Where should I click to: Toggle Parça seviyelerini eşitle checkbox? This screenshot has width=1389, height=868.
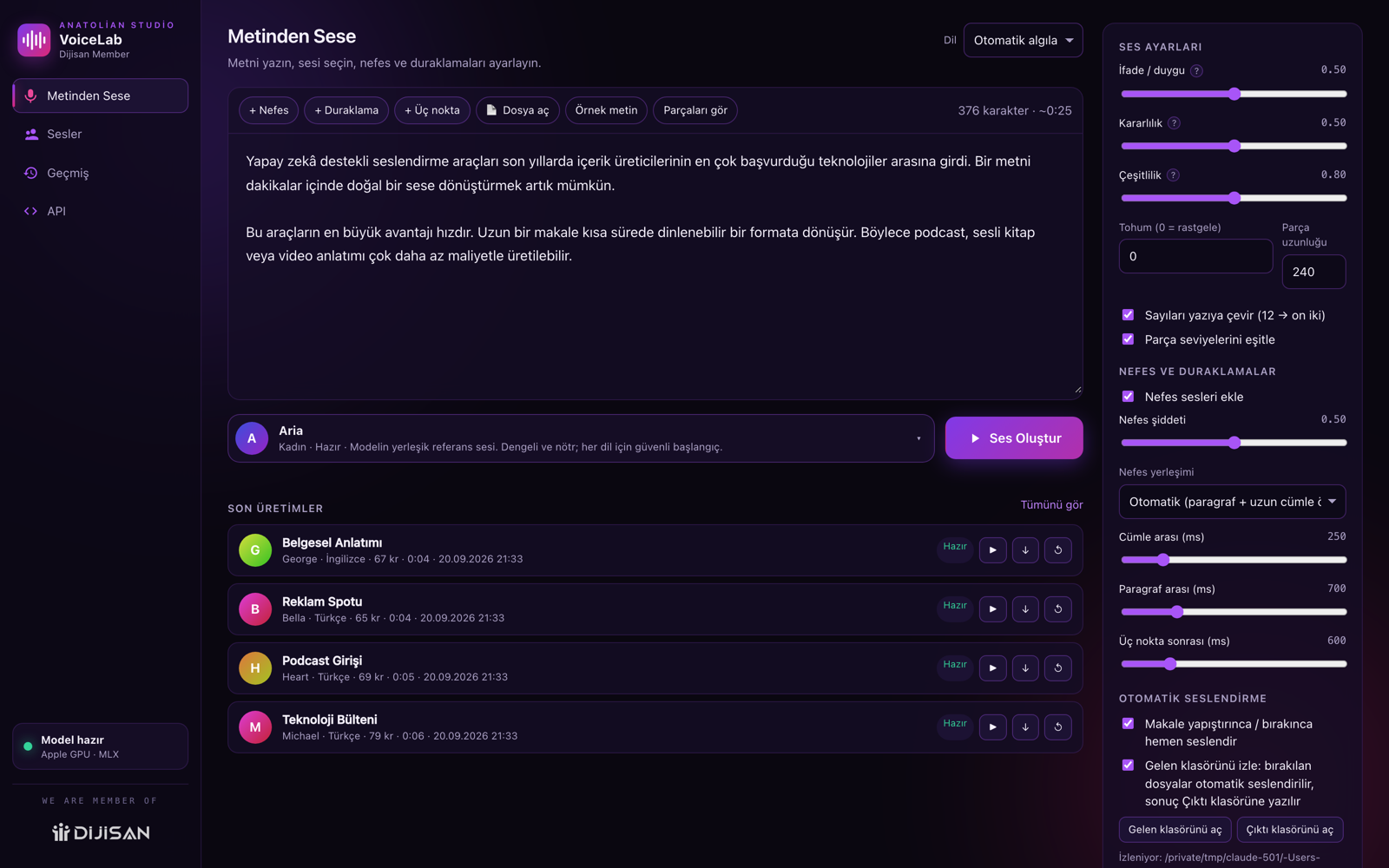click(1128, 339)
